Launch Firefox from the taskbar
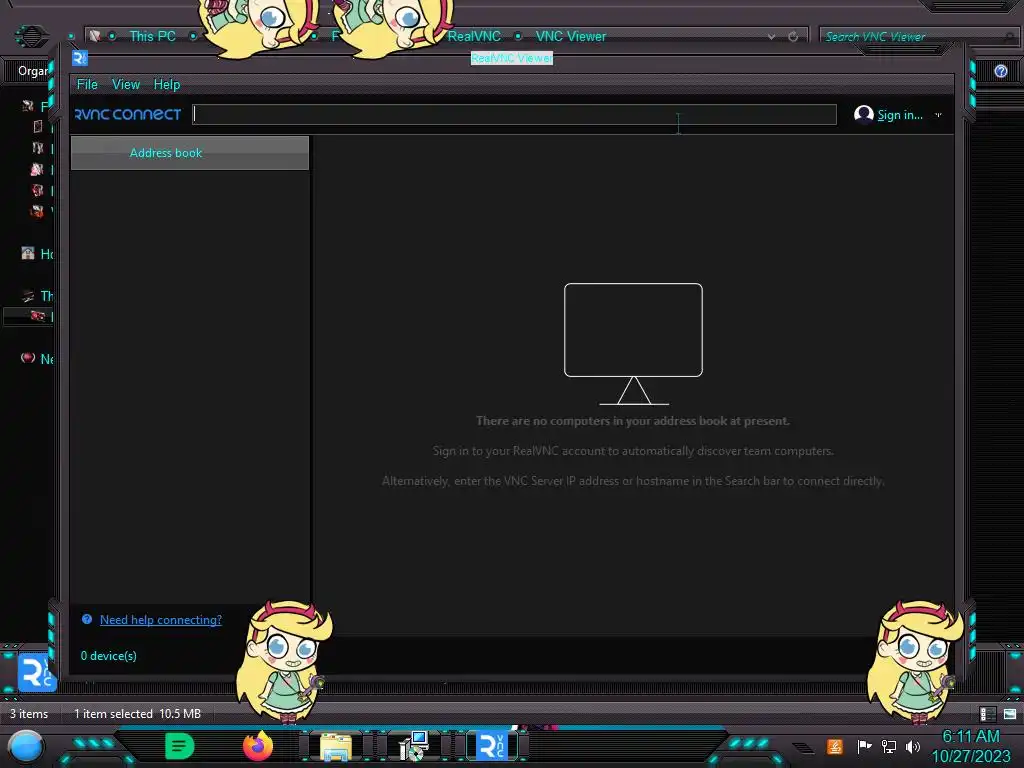Screen dimensions: 1024x768 tap(258, 745)
